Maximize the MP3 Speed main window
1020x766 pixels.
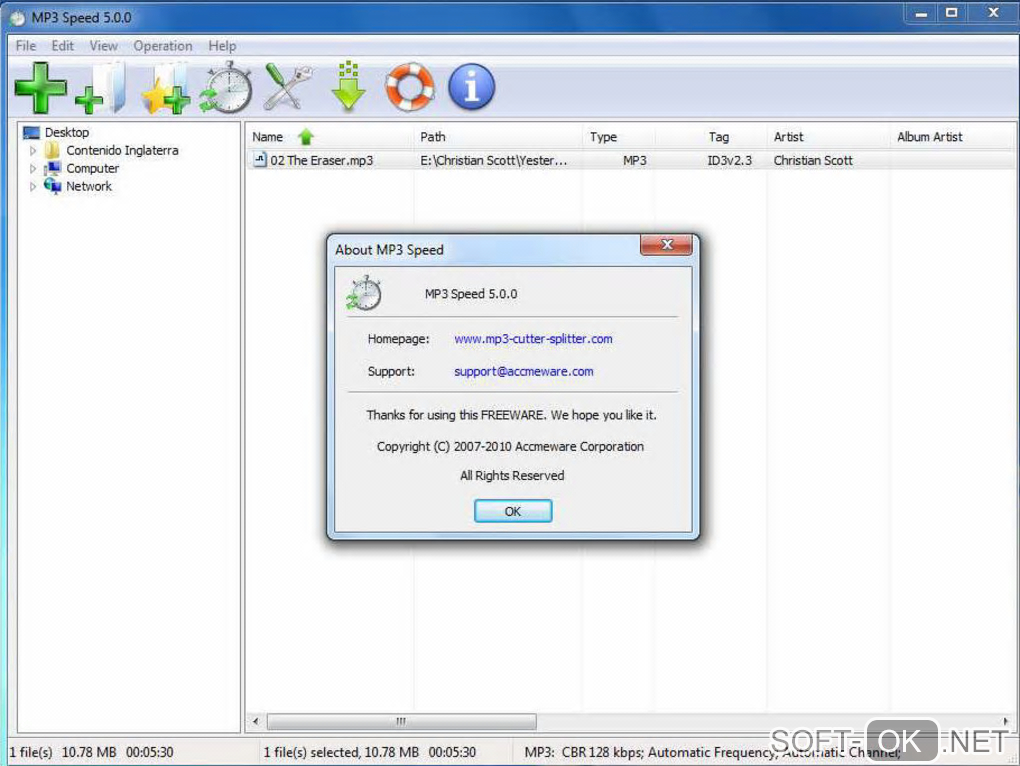point(951,14)
